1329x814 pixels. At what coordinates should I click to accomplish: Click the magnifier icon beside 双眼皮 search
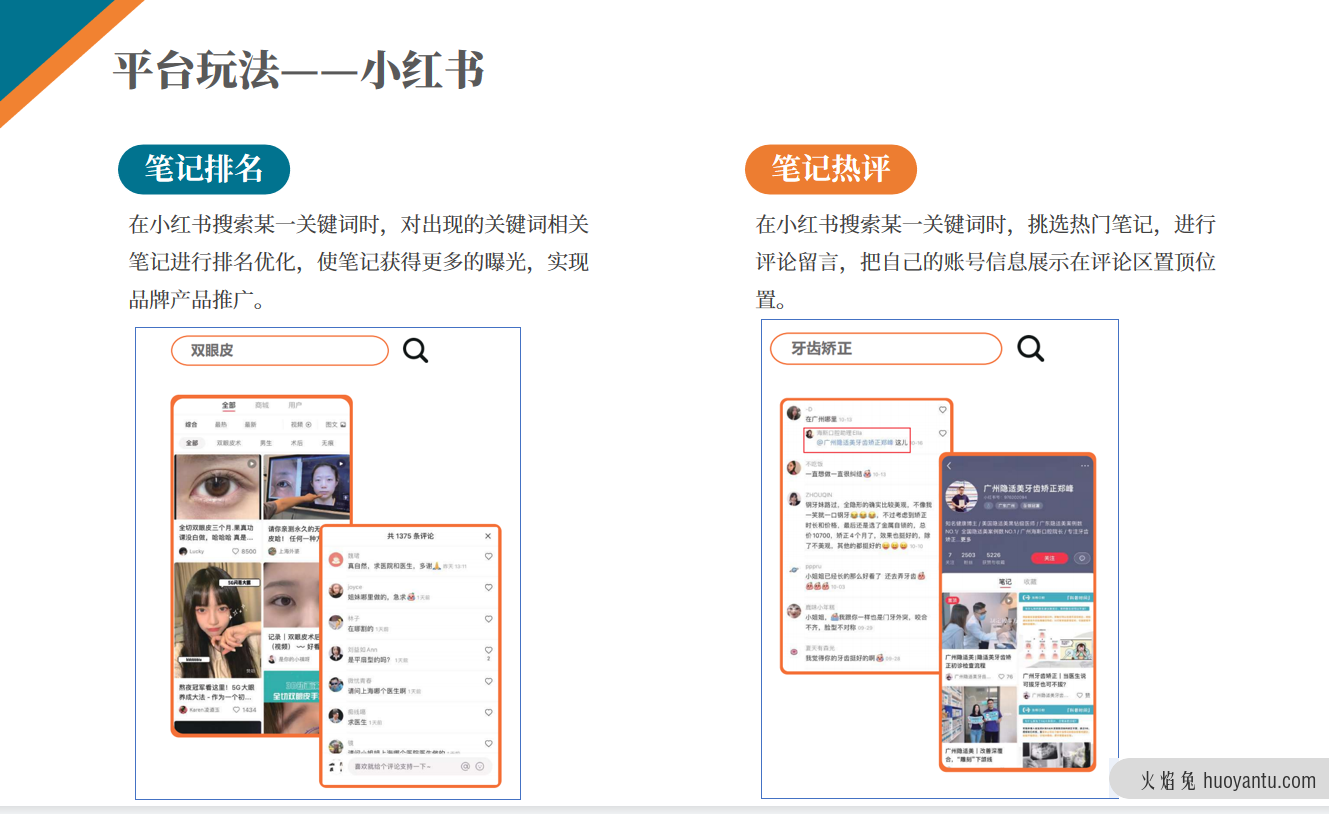click(x=415, y=350)
